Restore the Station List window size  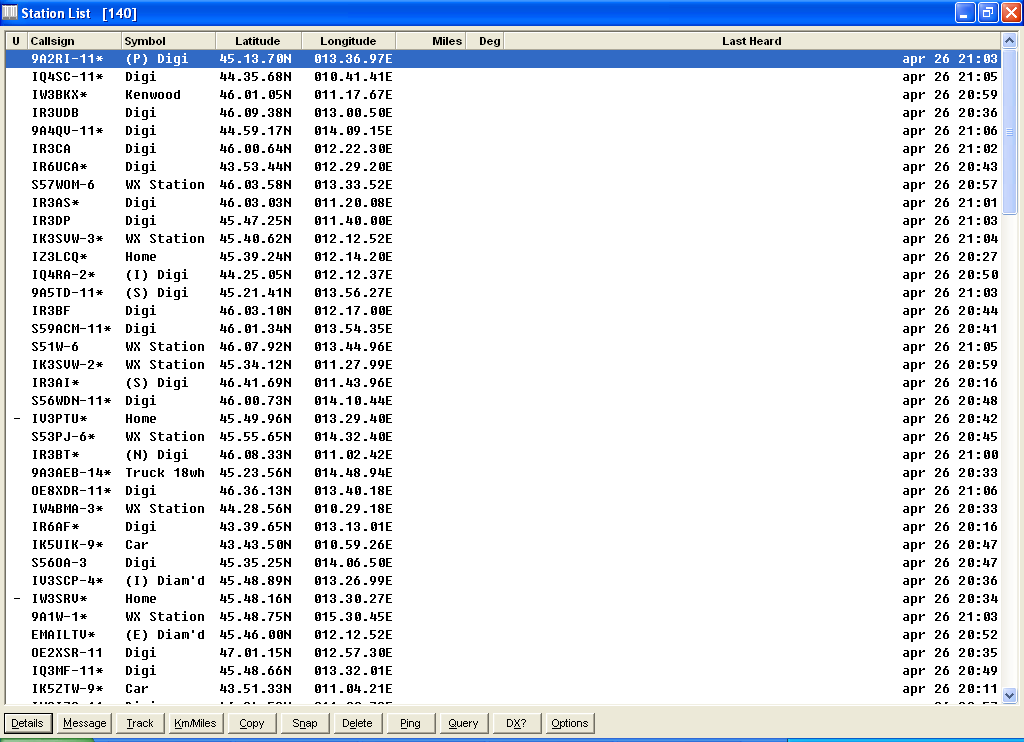[988, 13]
